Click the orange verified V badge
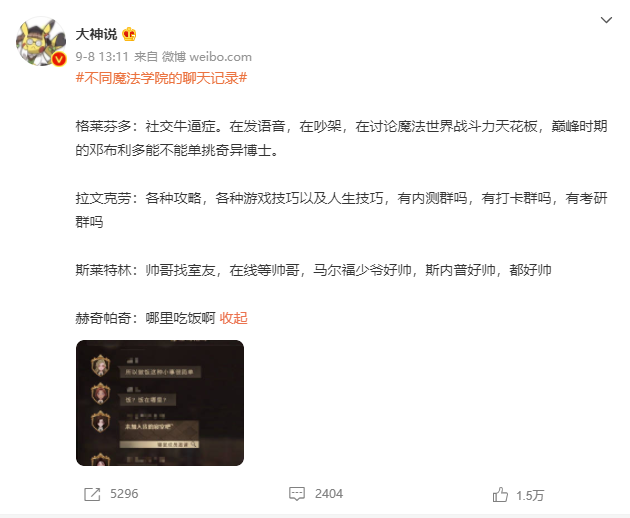 tap(59, 59)
